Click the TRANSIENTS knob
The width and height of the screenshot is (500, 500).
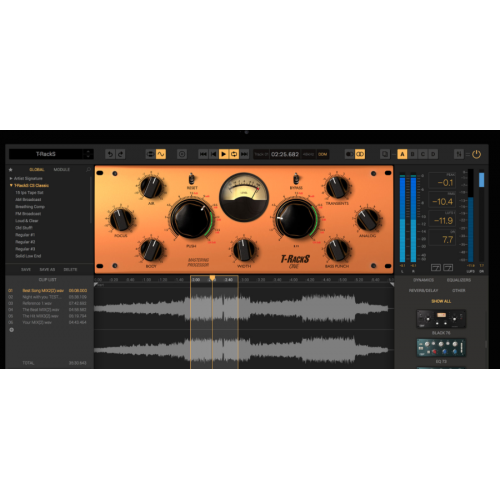tap(337, 187)
